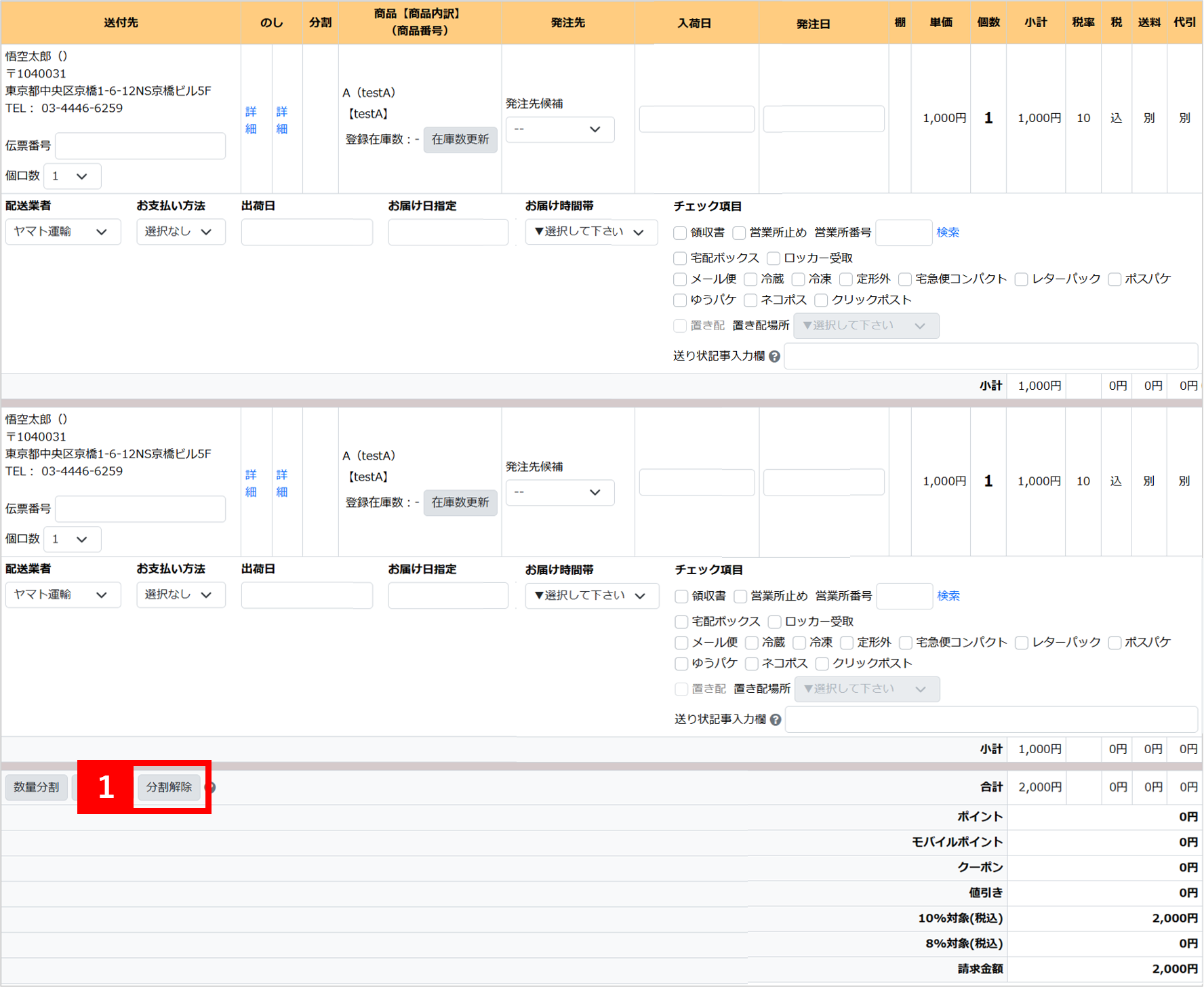Open お支払い方法 dropdown in second shipment

click(x=180, y=595)
